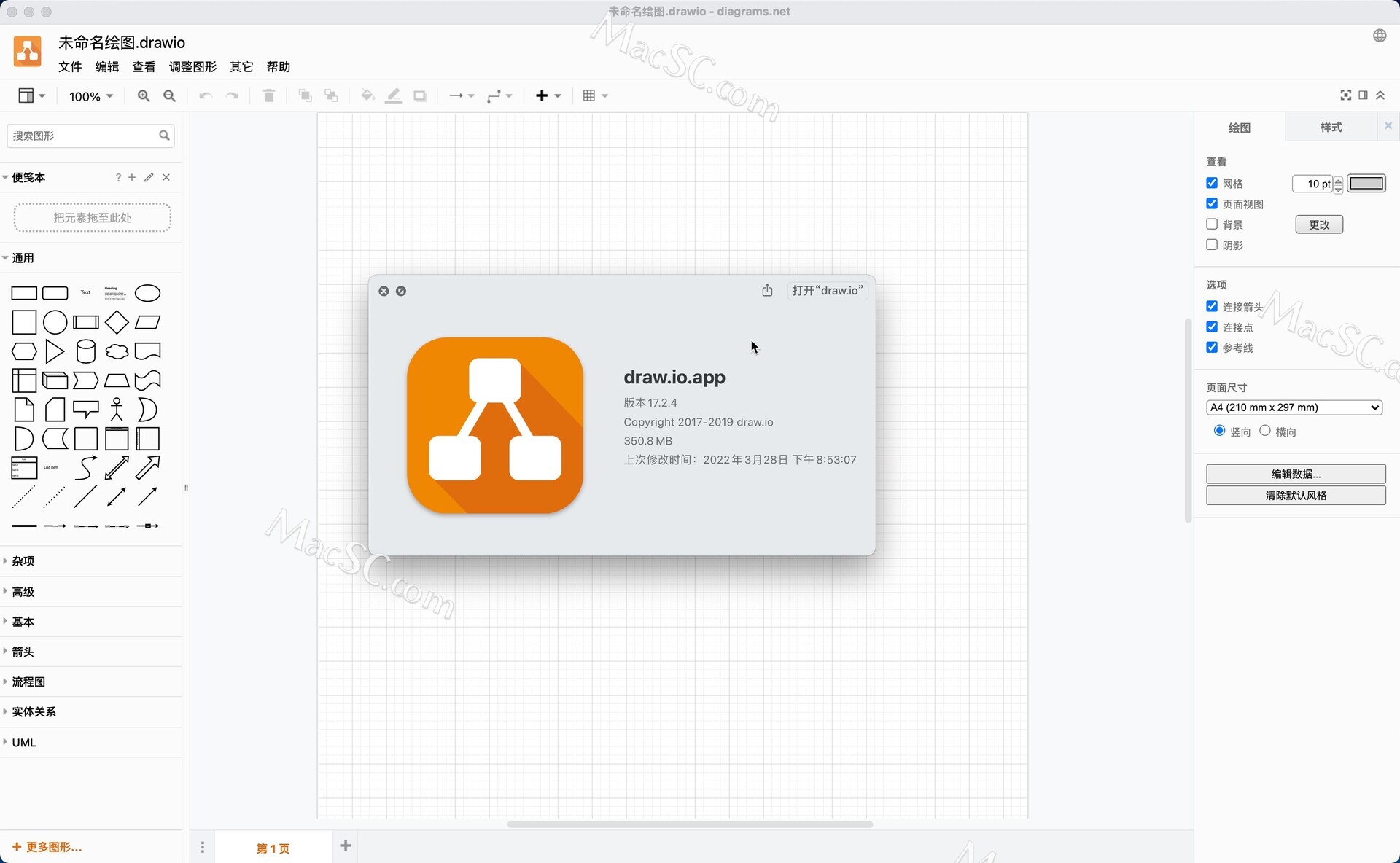This screenshot has width=1400, height=863.
Task: Enable the 阴影 shadow checkbox
Action: (1212, 244)
